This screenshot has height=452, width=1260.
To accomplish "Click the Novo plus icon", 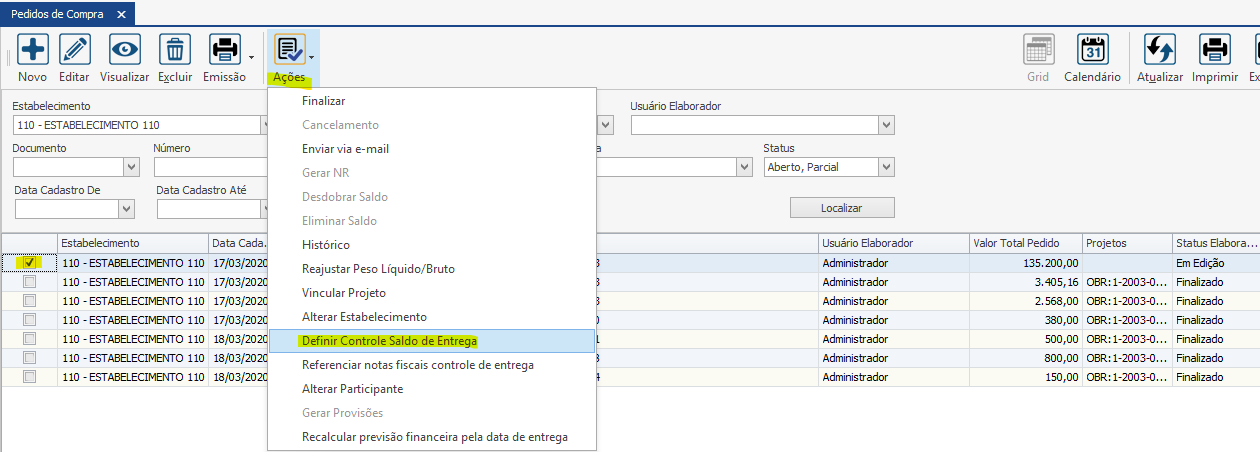I will click(x=33, y=50).
